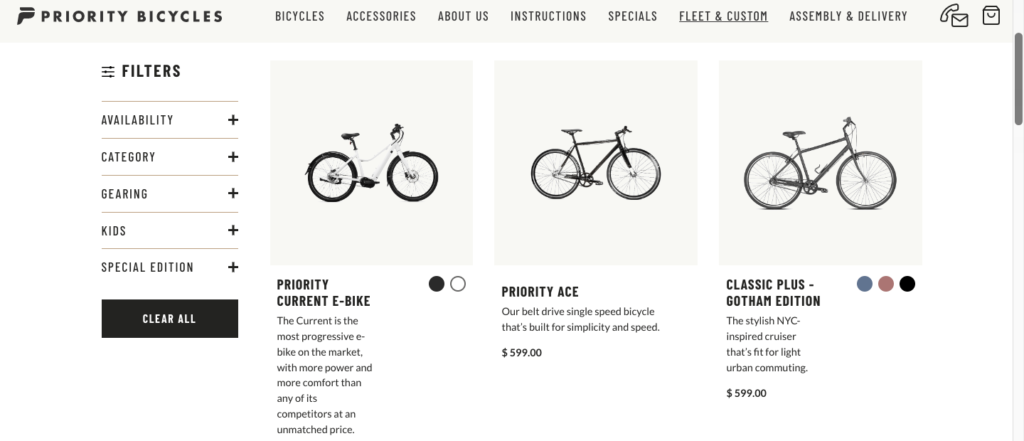Open the phone and mail contact icon
Viewport: 1024px width, 441px height.
[x=954, y=16]
